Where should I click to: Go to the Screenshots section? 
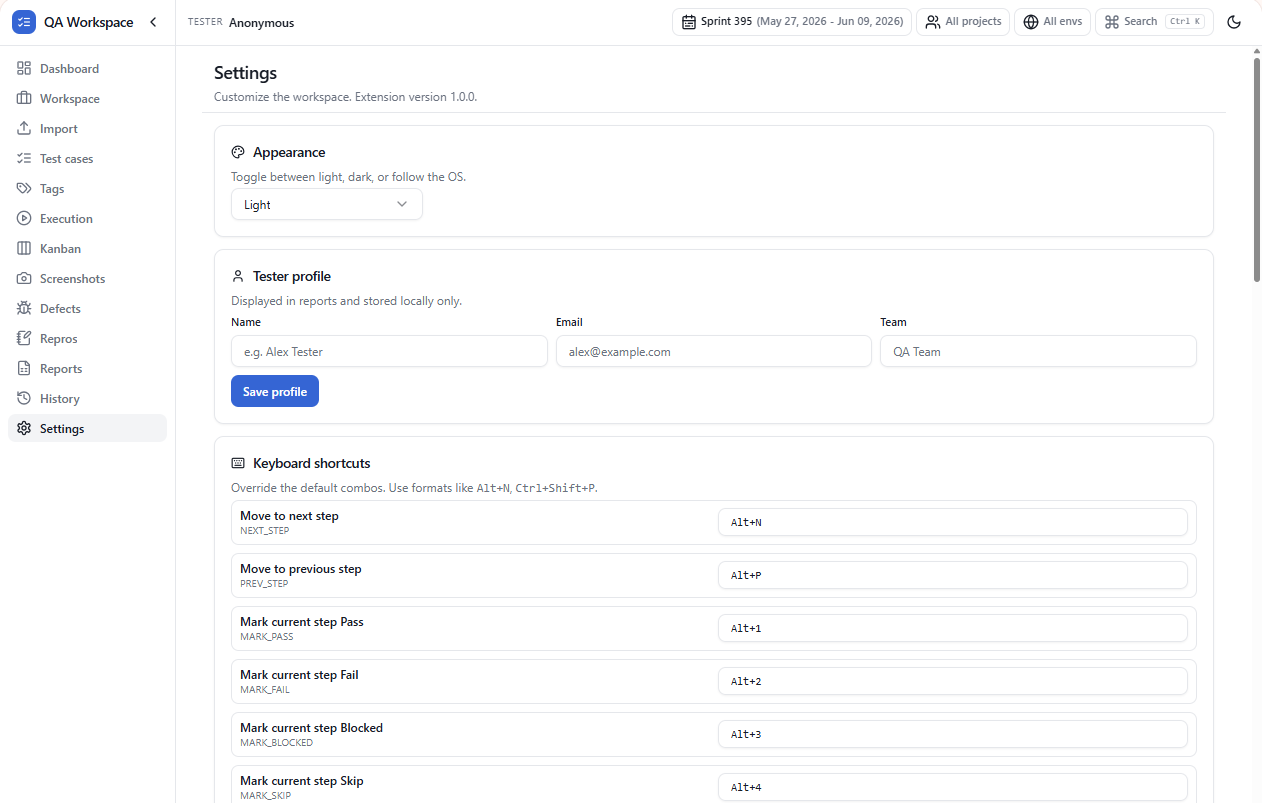[87, 279]
